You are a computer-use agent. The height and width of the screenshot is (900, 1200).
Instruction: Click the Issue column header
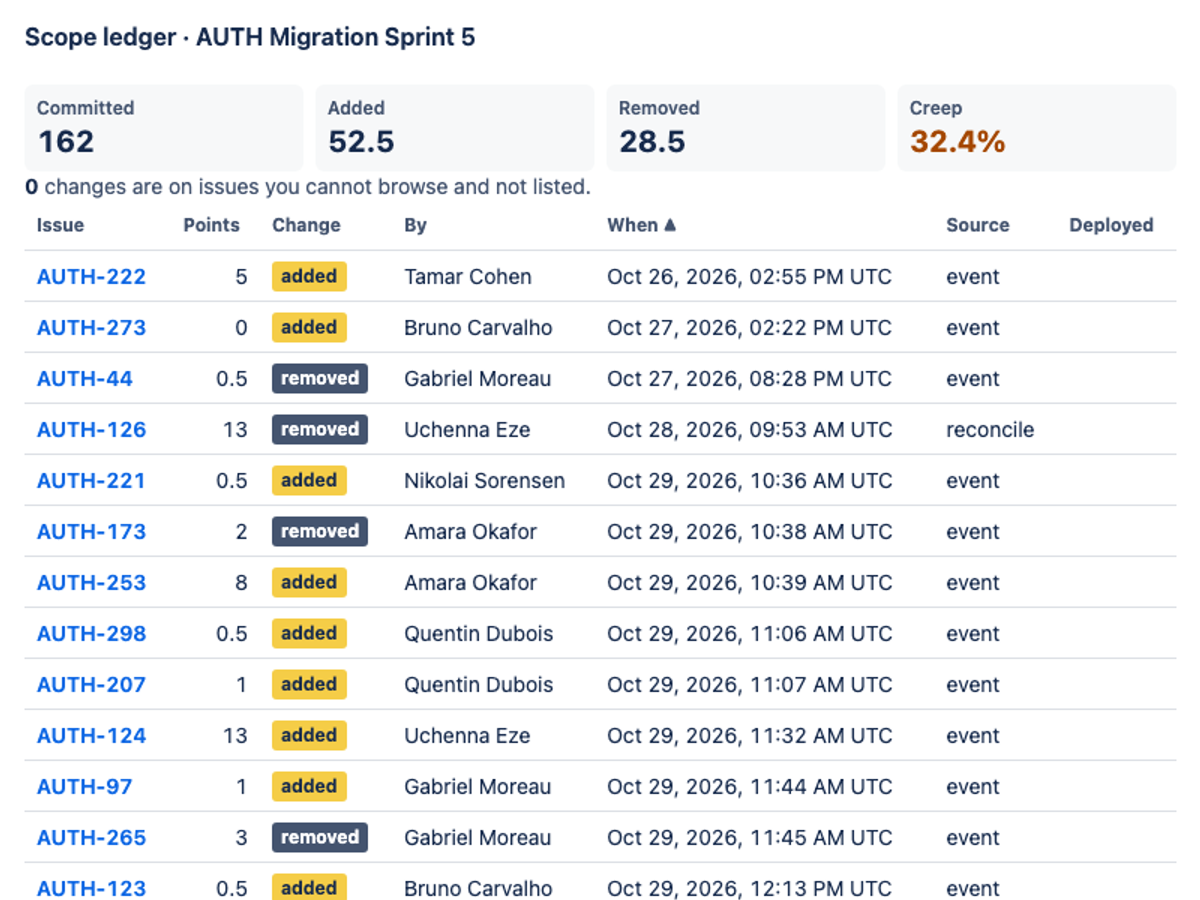pos(60,225)
